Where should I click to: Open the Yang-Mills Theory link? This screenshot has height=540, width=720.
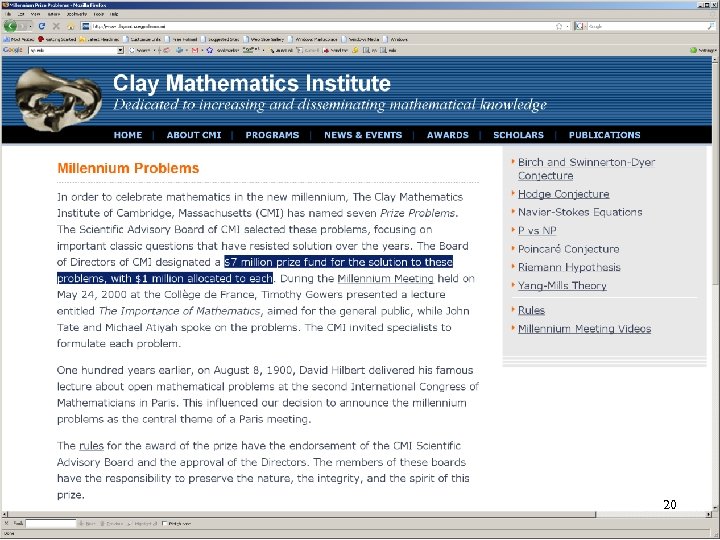(x=562, y=286)
